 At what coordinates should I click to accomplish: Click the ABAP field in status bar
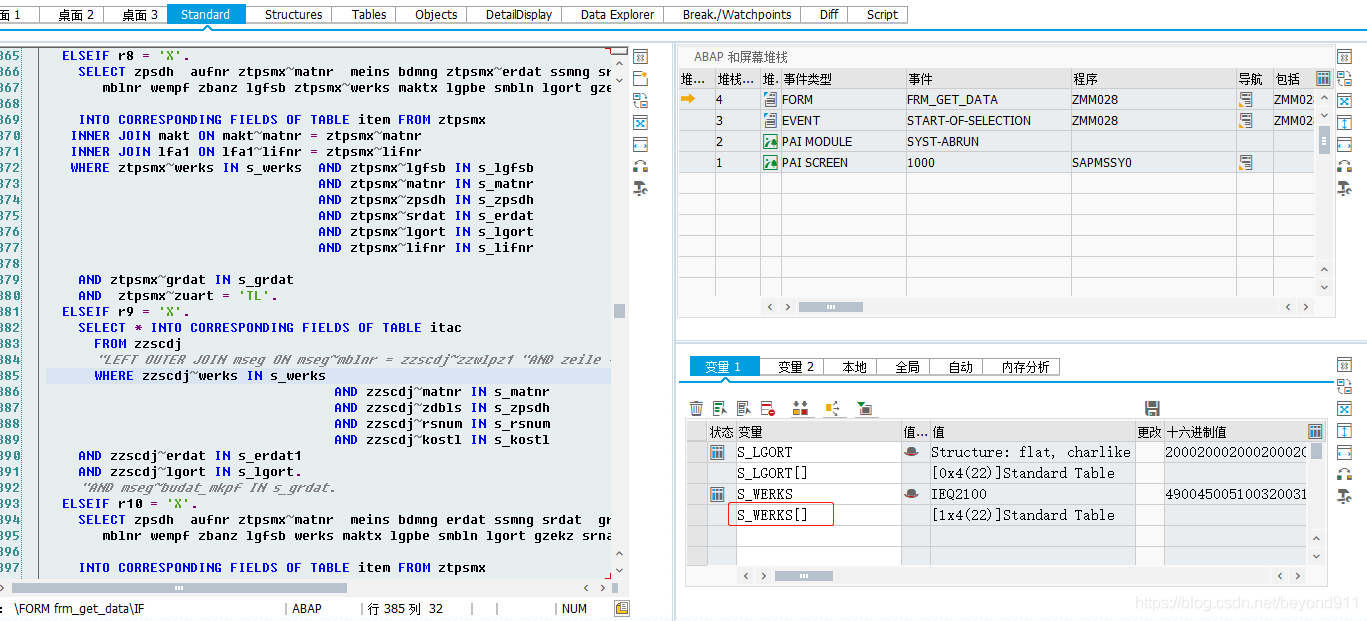307,608
